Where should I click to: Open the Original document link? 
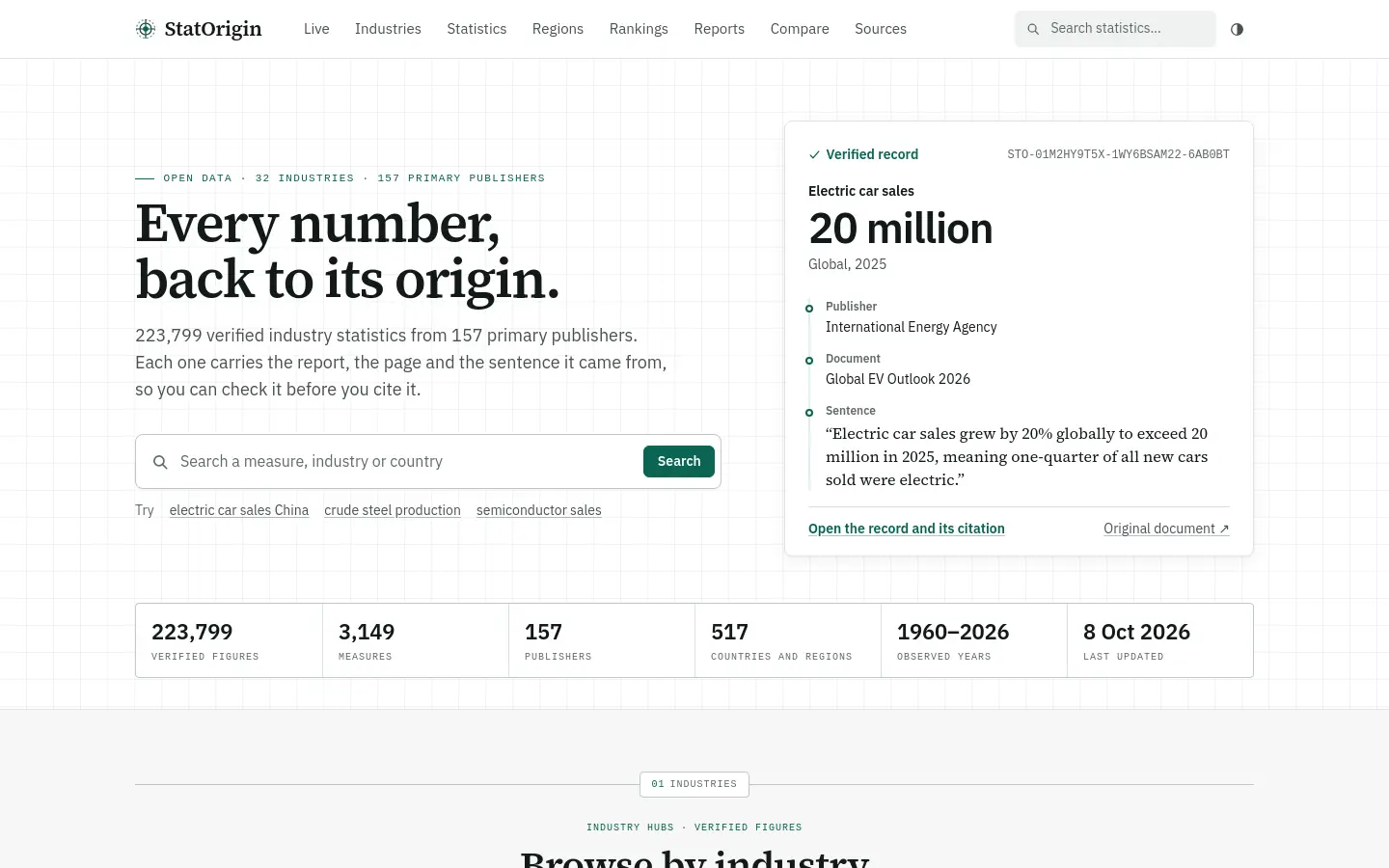click(x=1166, y=529)
